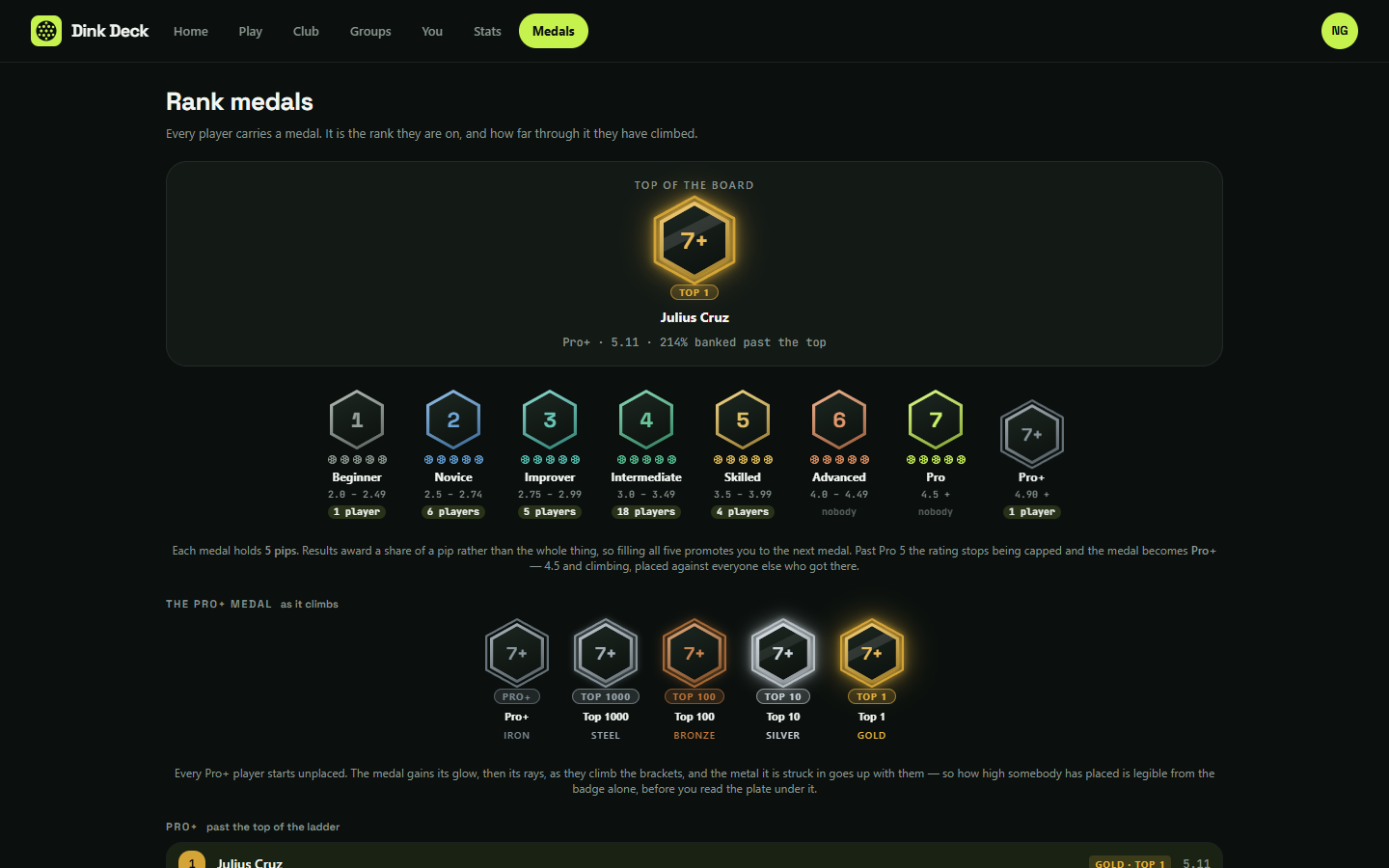The width and height of the screenshot is (1389, 868).
Task: Click the '4 players' count under Skilled
Action: click(x=743, y=512)
